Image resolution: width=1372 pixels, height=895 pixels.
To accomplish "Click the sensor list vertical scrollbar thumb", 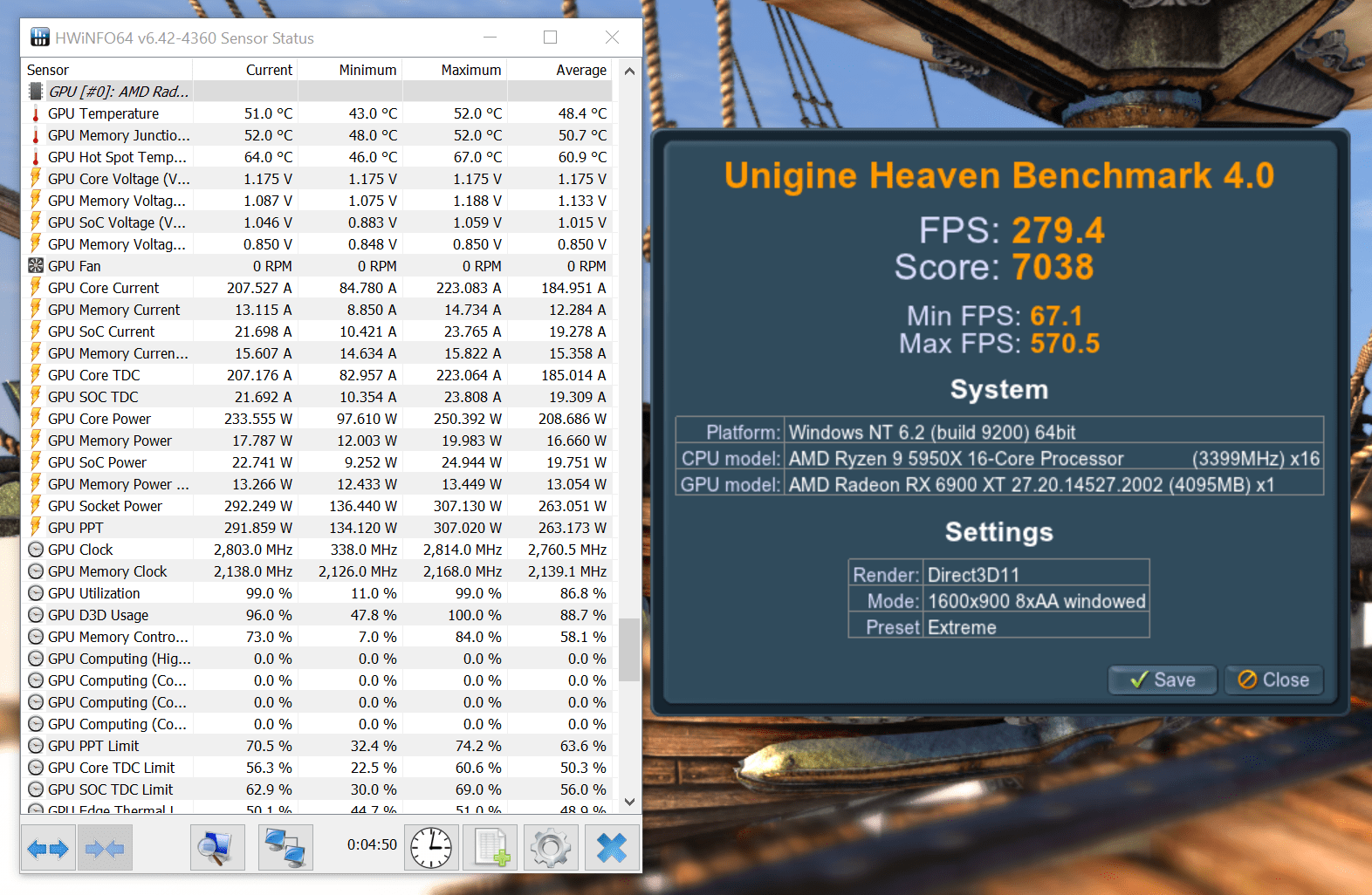I will pos(629,649).
